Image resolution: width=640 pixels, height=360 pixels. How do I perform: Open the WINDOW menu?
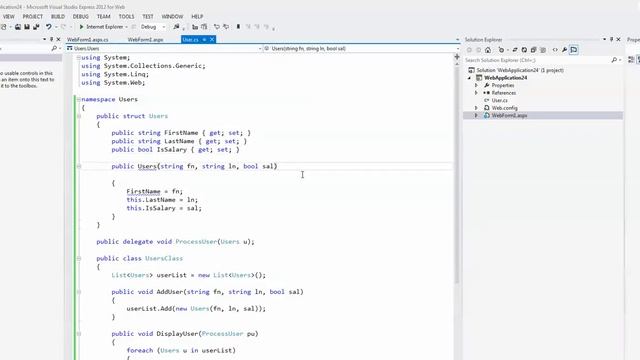pos(172,16)
